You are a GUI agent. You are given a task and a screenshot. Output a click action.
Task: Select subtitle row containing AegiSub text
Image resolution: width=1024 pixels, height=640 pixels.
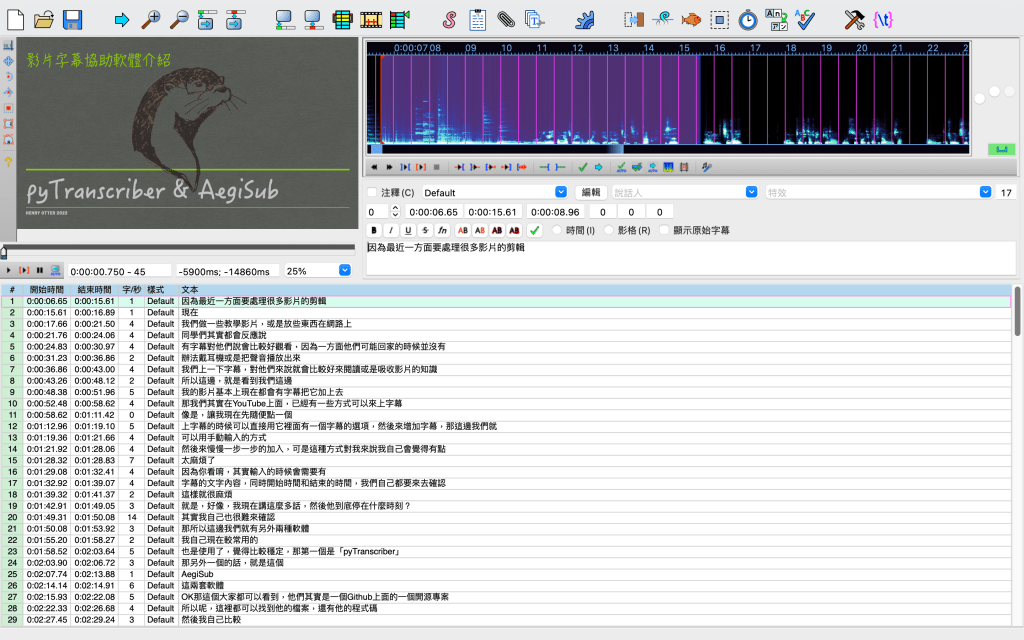tap(197, 575)
